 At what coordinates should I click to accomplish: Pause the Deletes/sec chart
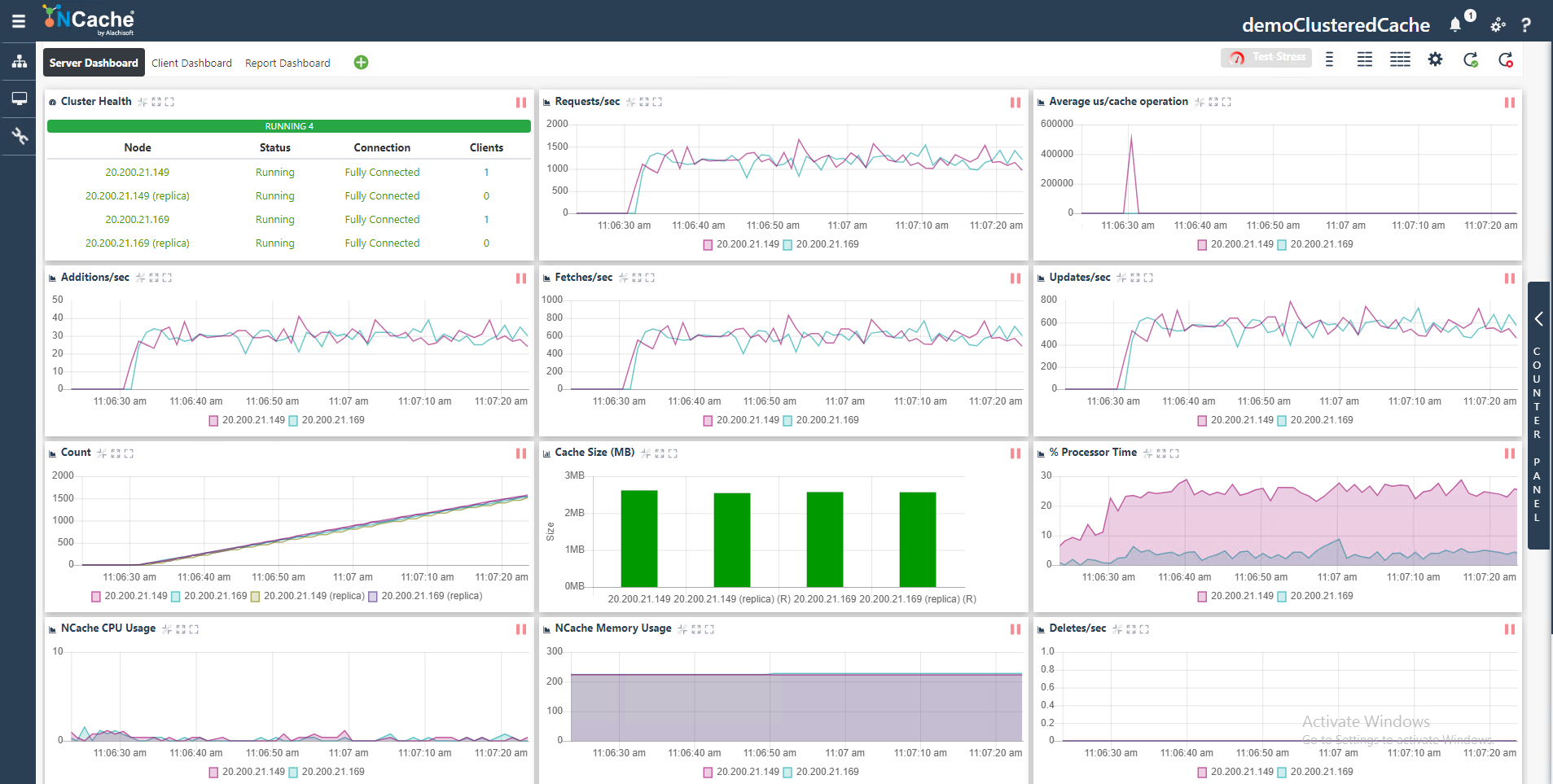pyautogui.click(x=1510, y=629)
